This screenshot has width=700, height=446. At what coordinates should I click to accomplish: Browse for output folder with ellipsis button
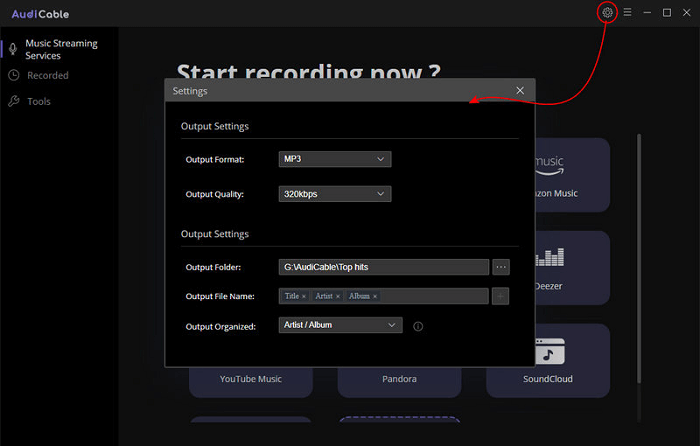[501, 267]
